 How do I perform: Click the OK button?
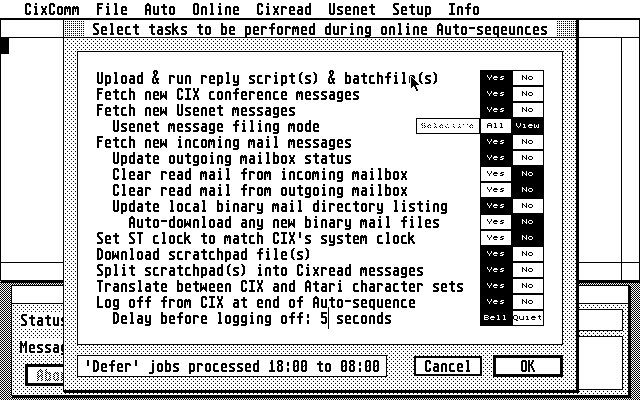click(x=527, y=366)
